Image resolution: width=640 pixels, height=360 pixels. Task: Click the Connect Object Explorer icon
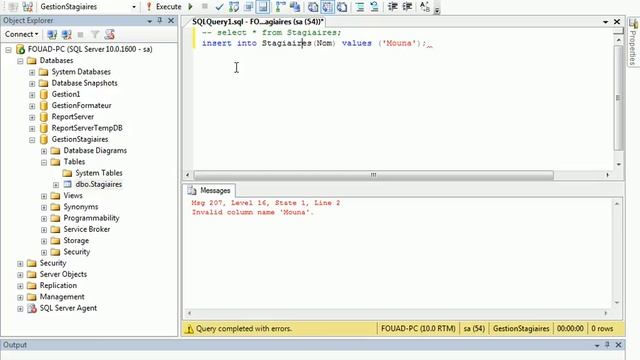[x=52, y=35]
